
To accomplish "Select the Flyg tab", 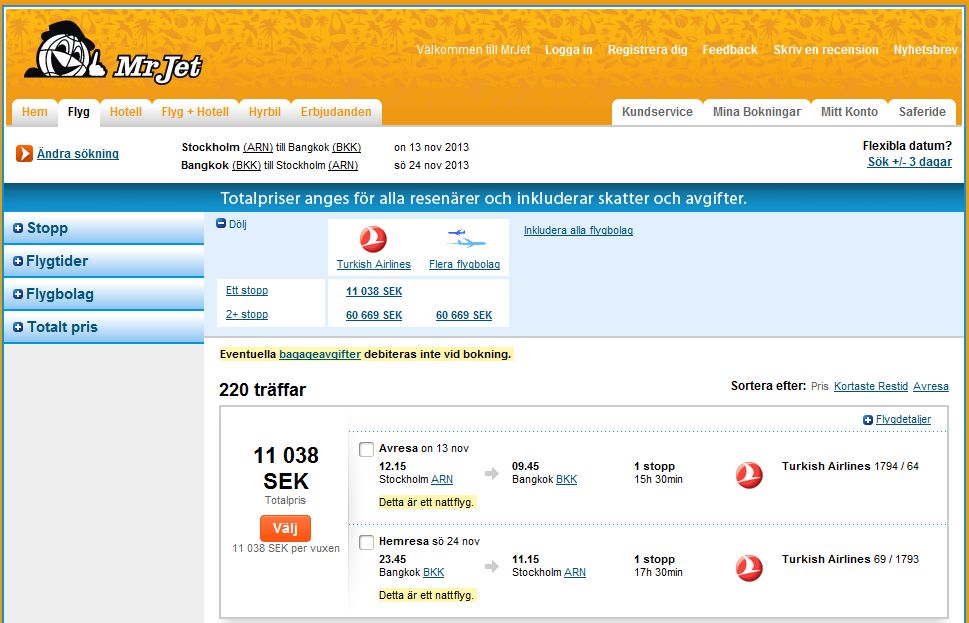I will (78, 112).
